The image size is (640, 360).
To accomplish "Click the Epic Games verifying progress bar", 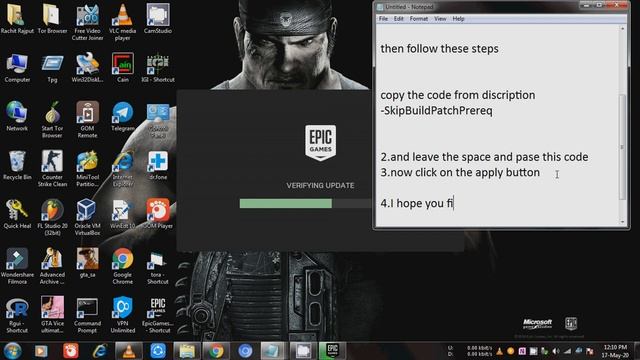I will pos(305,203).
